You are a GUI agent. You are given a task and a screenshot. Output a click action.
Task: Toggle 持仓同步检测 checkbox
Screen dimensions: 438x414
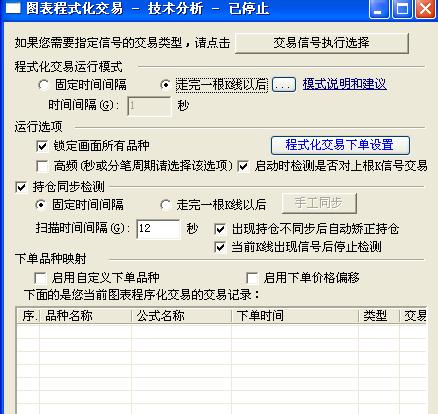[21, 187]
